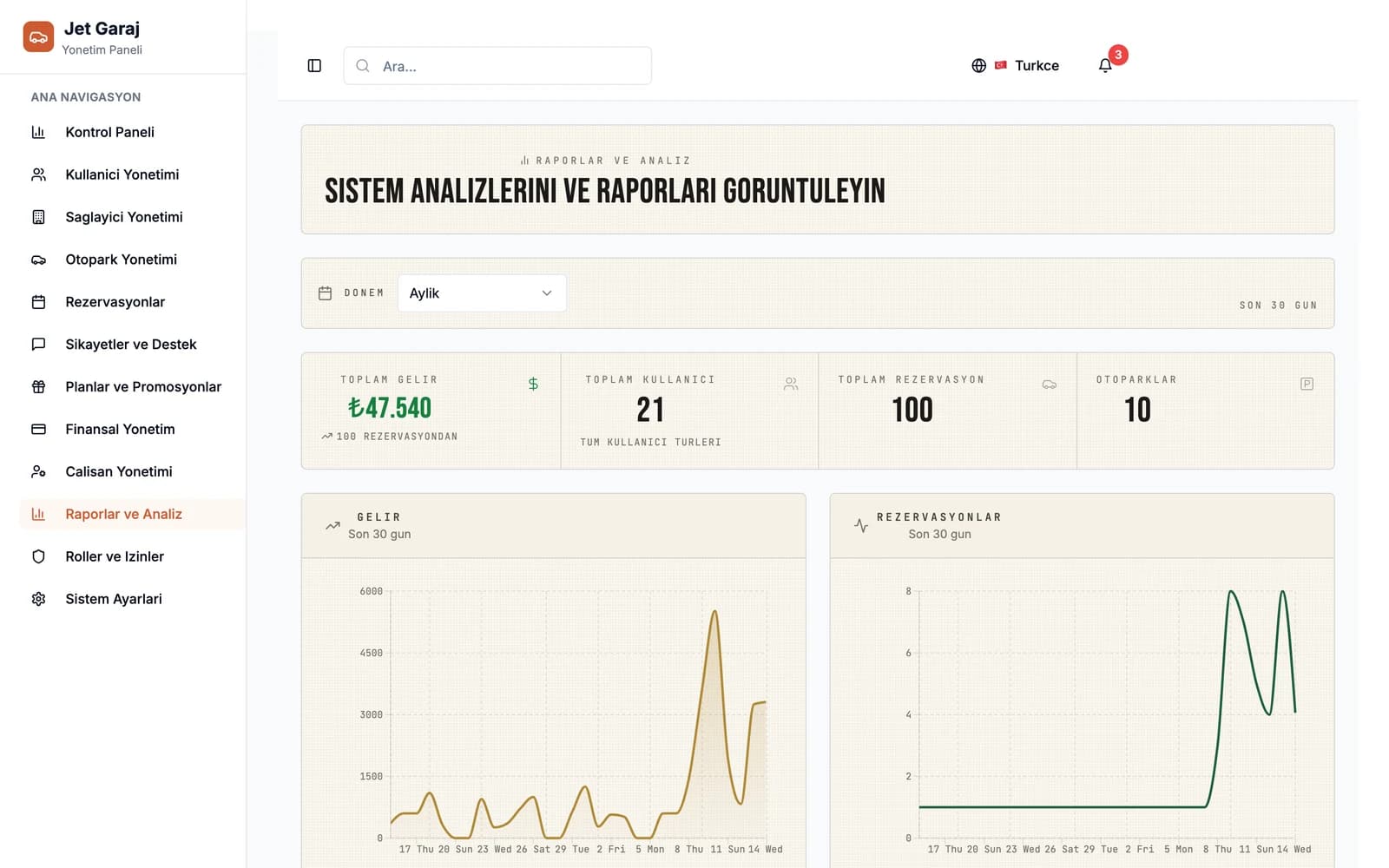Toggle the sidebar panel icon
1389x868 pixels.
click(314, 66)
